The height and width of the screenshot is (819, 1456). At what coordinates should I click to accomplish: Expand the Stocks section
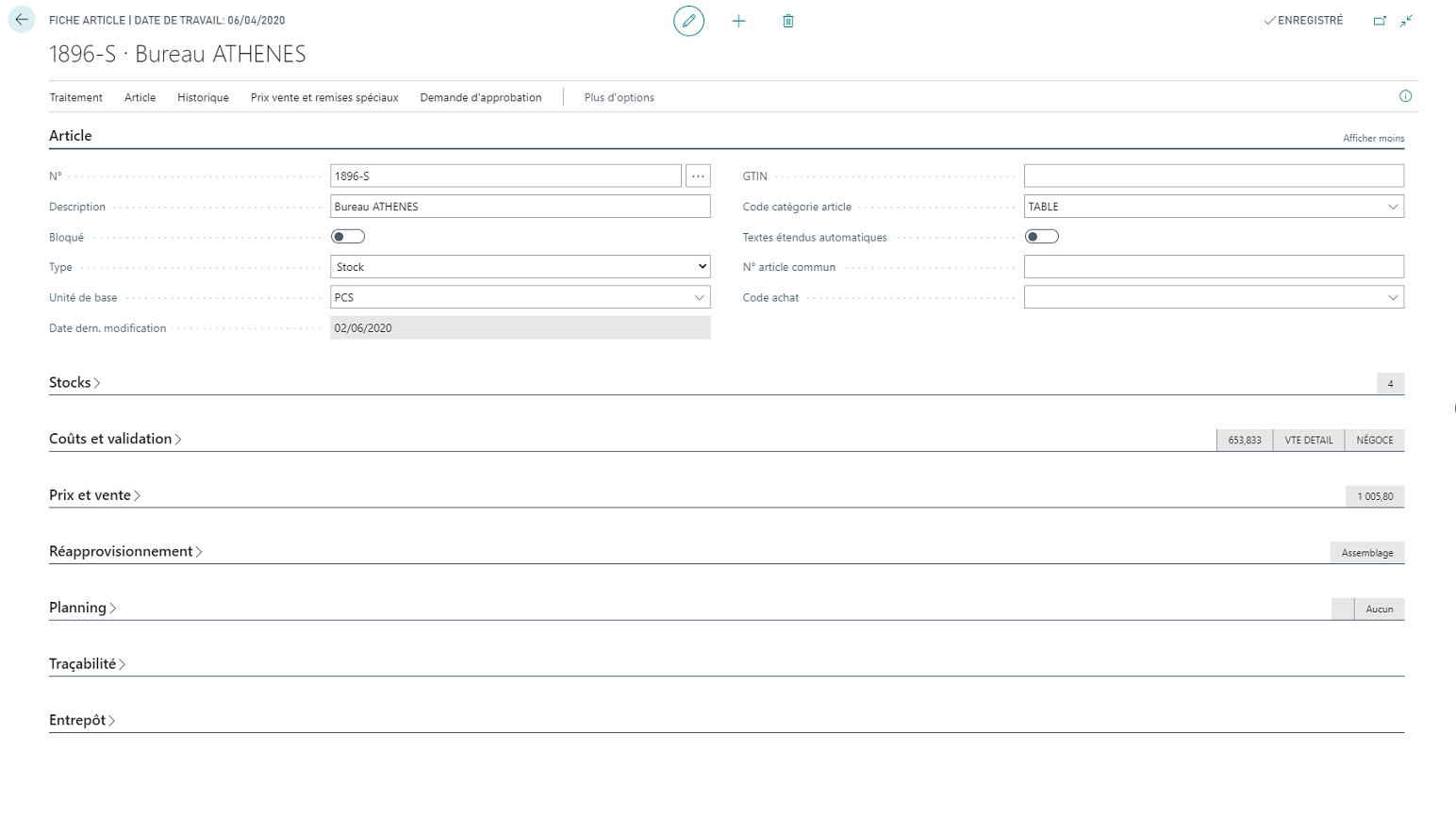pyautogui.click(x=74, y=382)
